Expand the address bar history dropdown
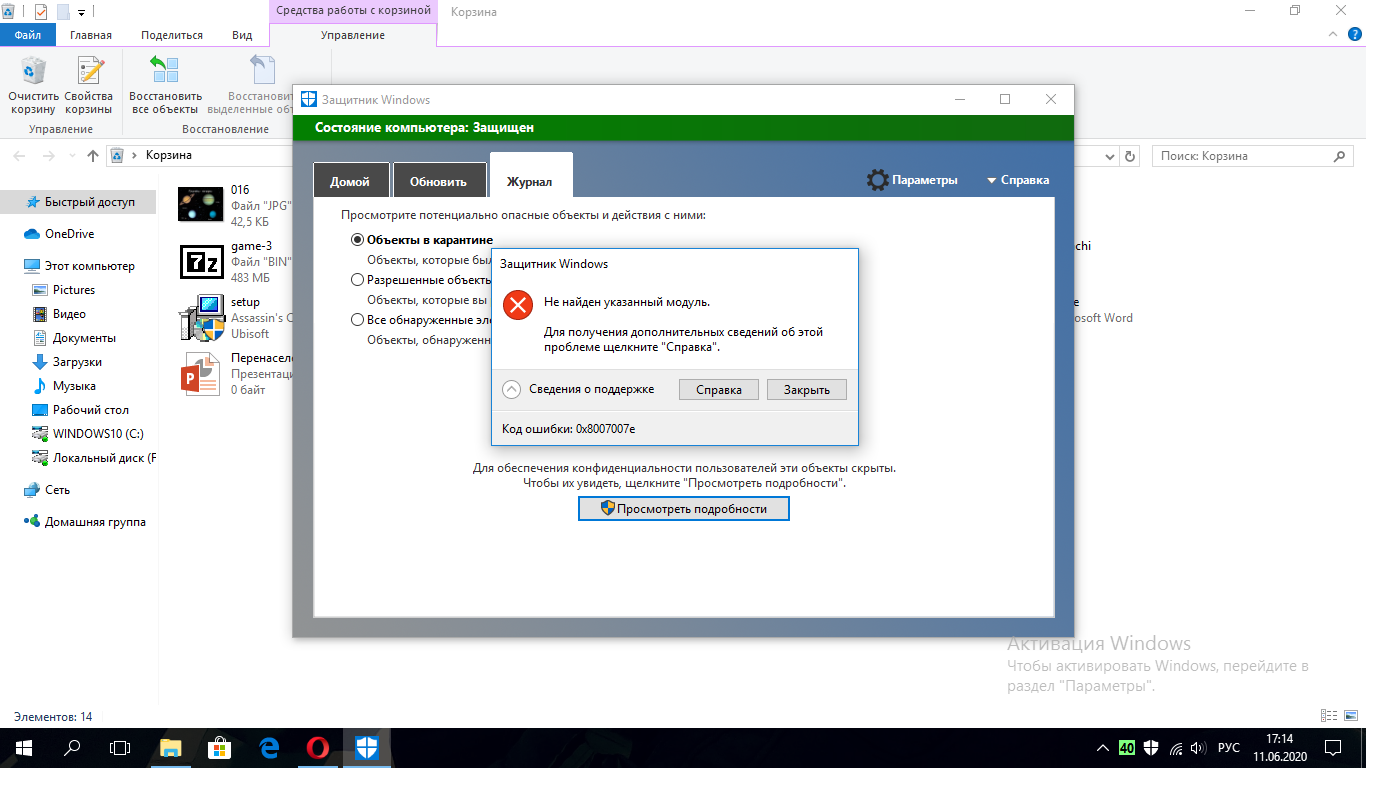1389x792 pixels. point(1109,156)
